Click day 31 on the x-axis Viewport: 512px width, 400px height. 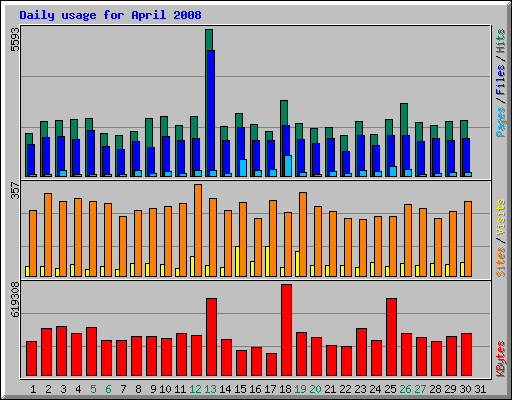click(480, 389)
